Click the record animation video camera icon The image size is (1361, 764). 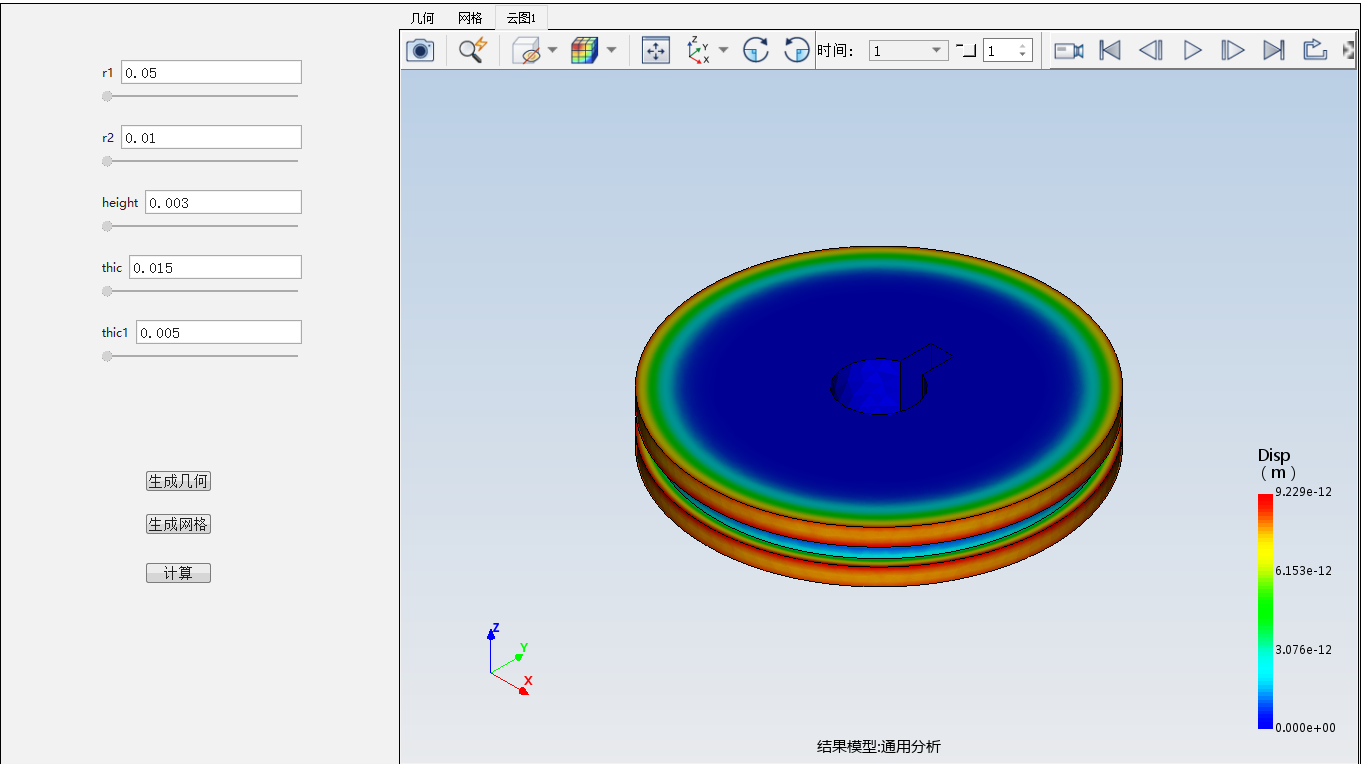pos(1069,50)
